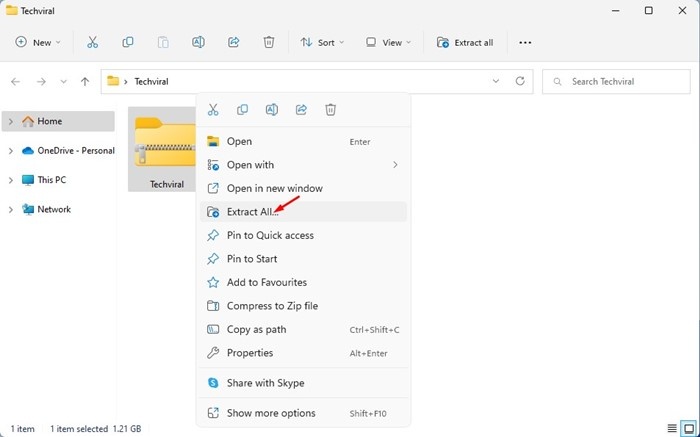
Task: Click the Refresh icon in address bar
Action: [520, 81]
